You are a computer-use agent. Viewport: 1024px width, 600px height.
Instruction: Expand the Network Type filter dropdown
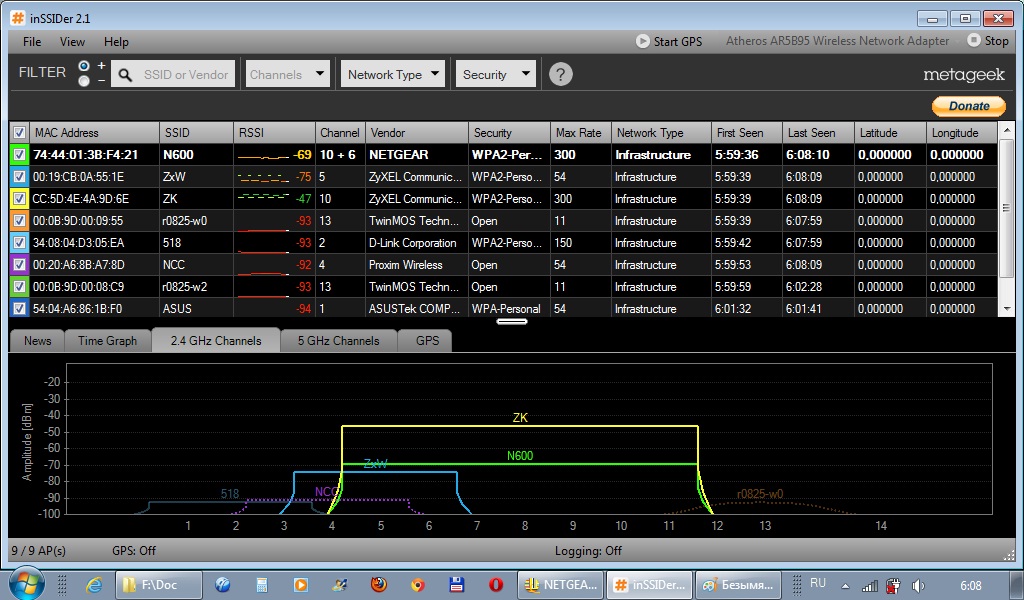coord(393,74)
